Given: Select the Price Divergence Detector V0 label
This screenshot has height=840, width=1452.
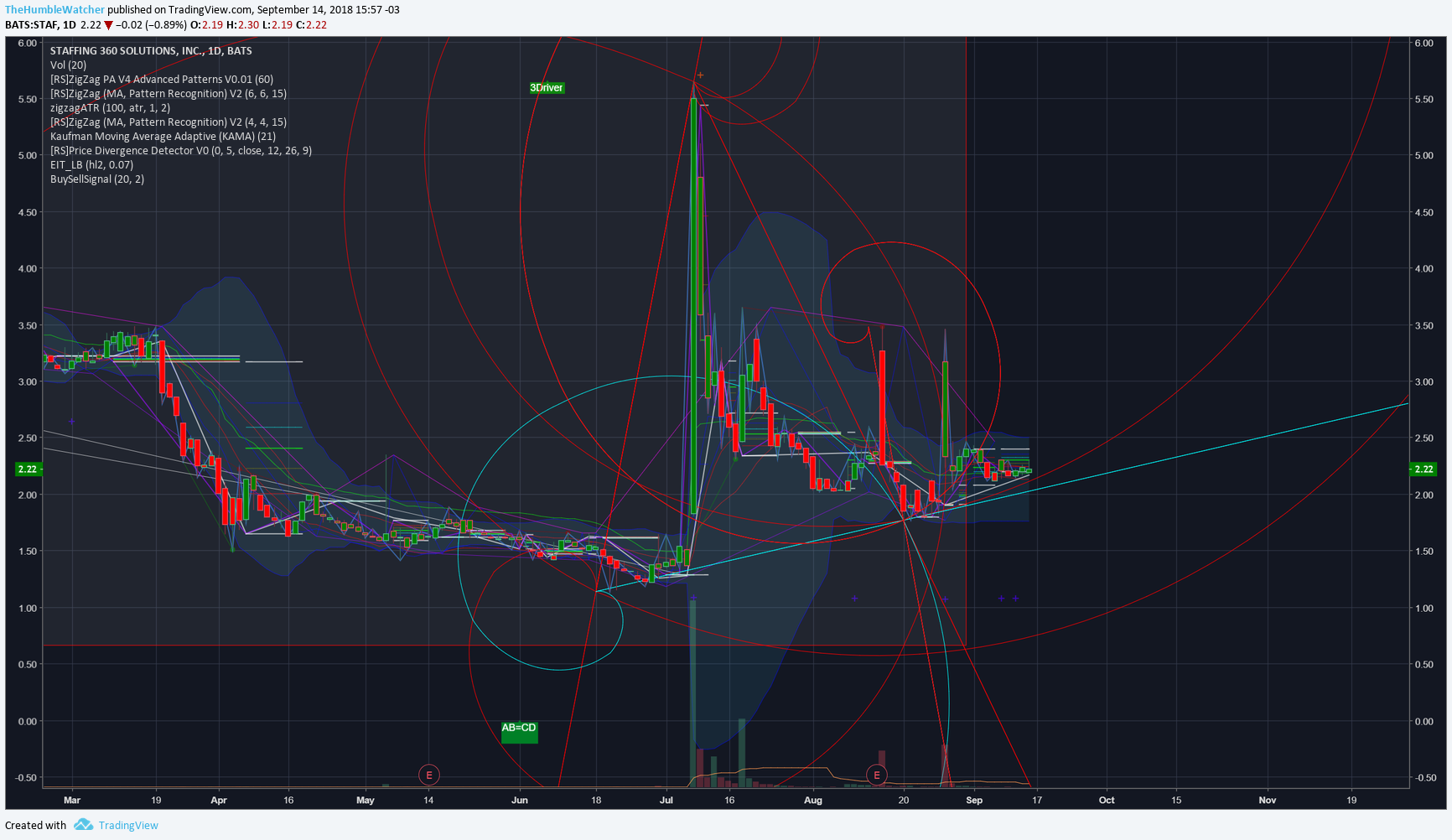Looking at the screenshot, I should tap(181, 151).
